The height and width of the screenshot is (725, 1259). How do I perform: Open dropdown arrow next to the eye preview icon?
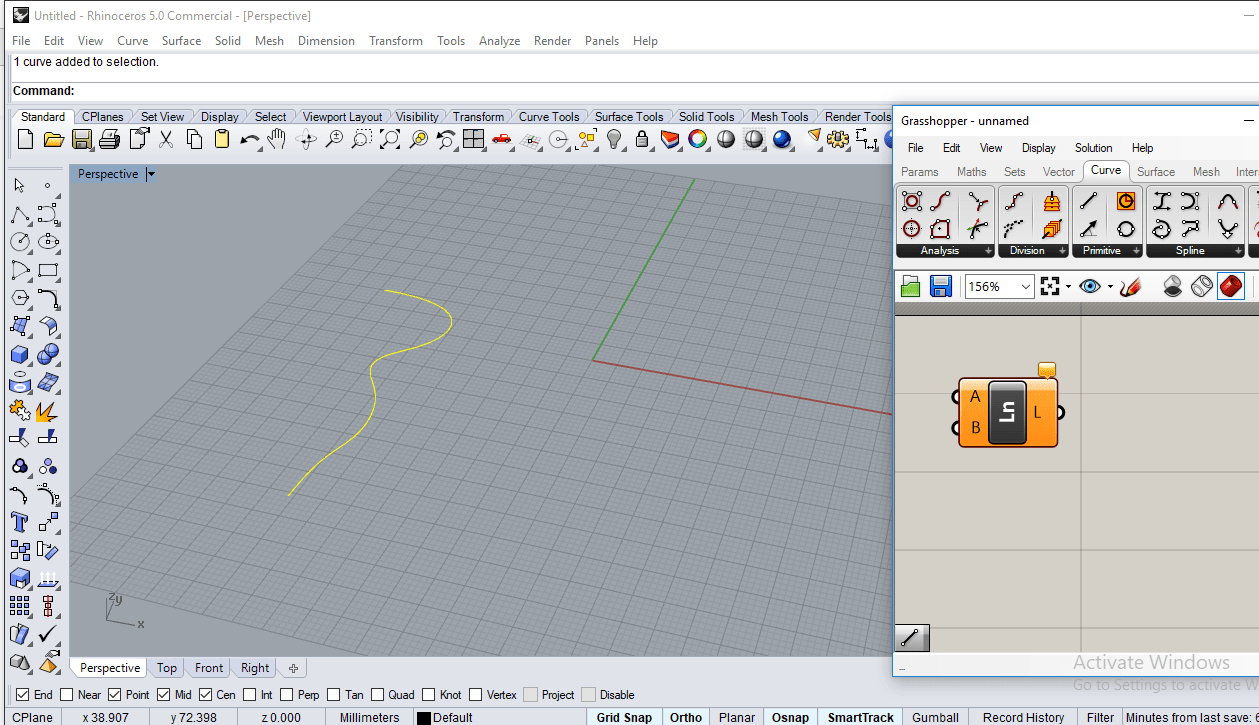[x=1110, y=287]
